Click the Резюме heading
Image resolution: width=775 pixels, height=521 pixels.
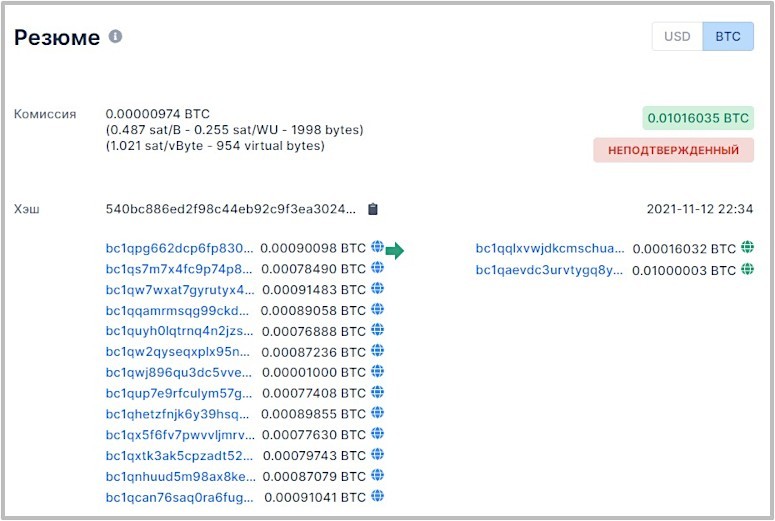tap(57, 38)
